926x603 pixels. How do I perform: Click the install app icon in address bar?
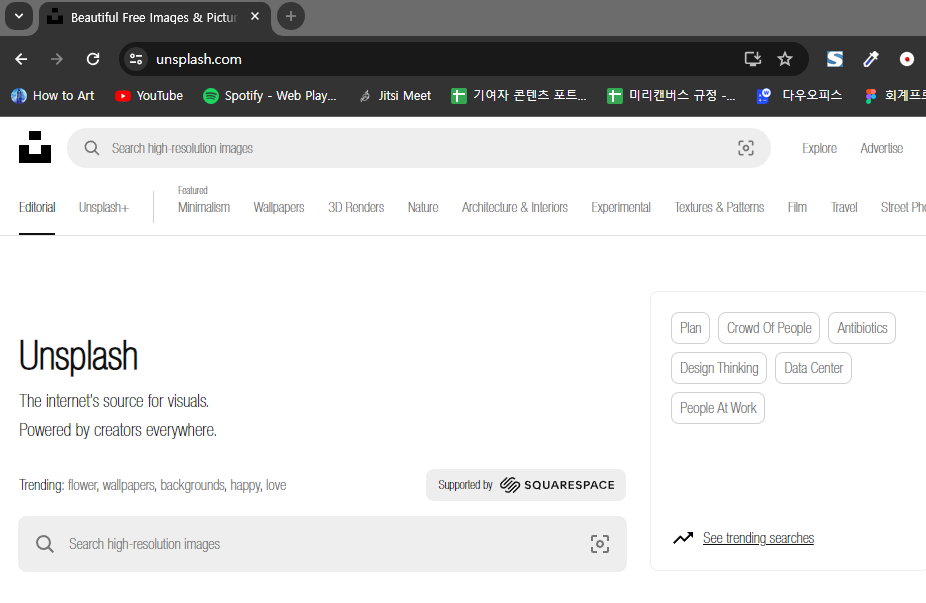pyautogui.click(x=752, y=59)
